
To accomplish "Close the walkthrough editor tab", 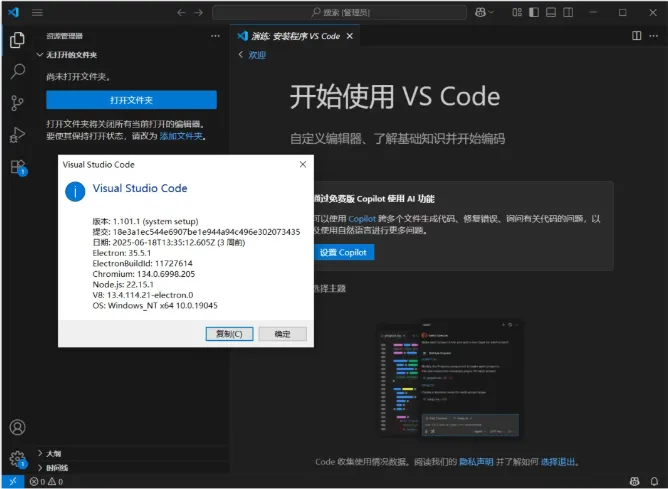I will 350,36.
